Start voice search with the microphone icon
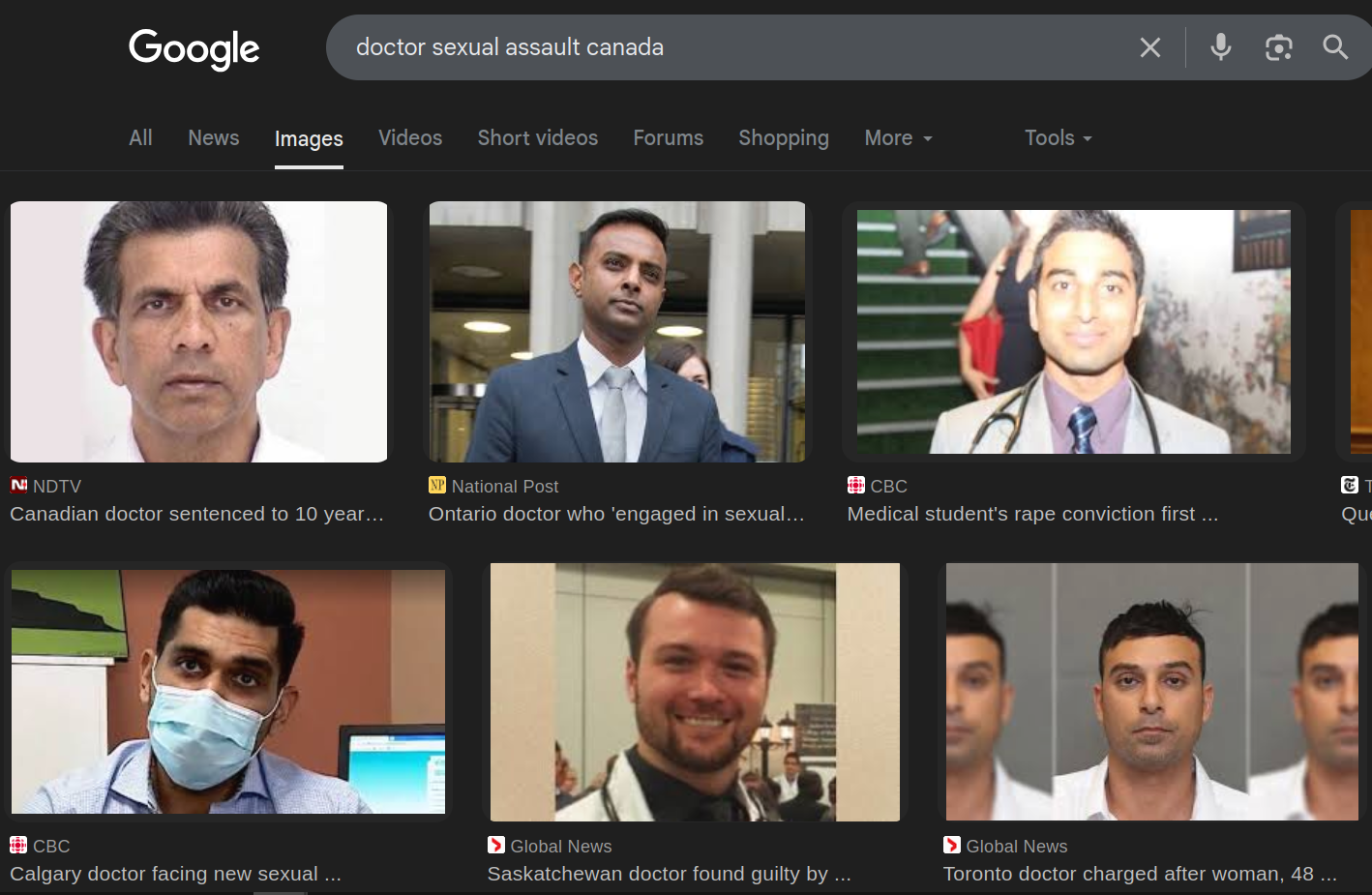This screenshot has height=895, width=1372. (x=1221, y=46)
